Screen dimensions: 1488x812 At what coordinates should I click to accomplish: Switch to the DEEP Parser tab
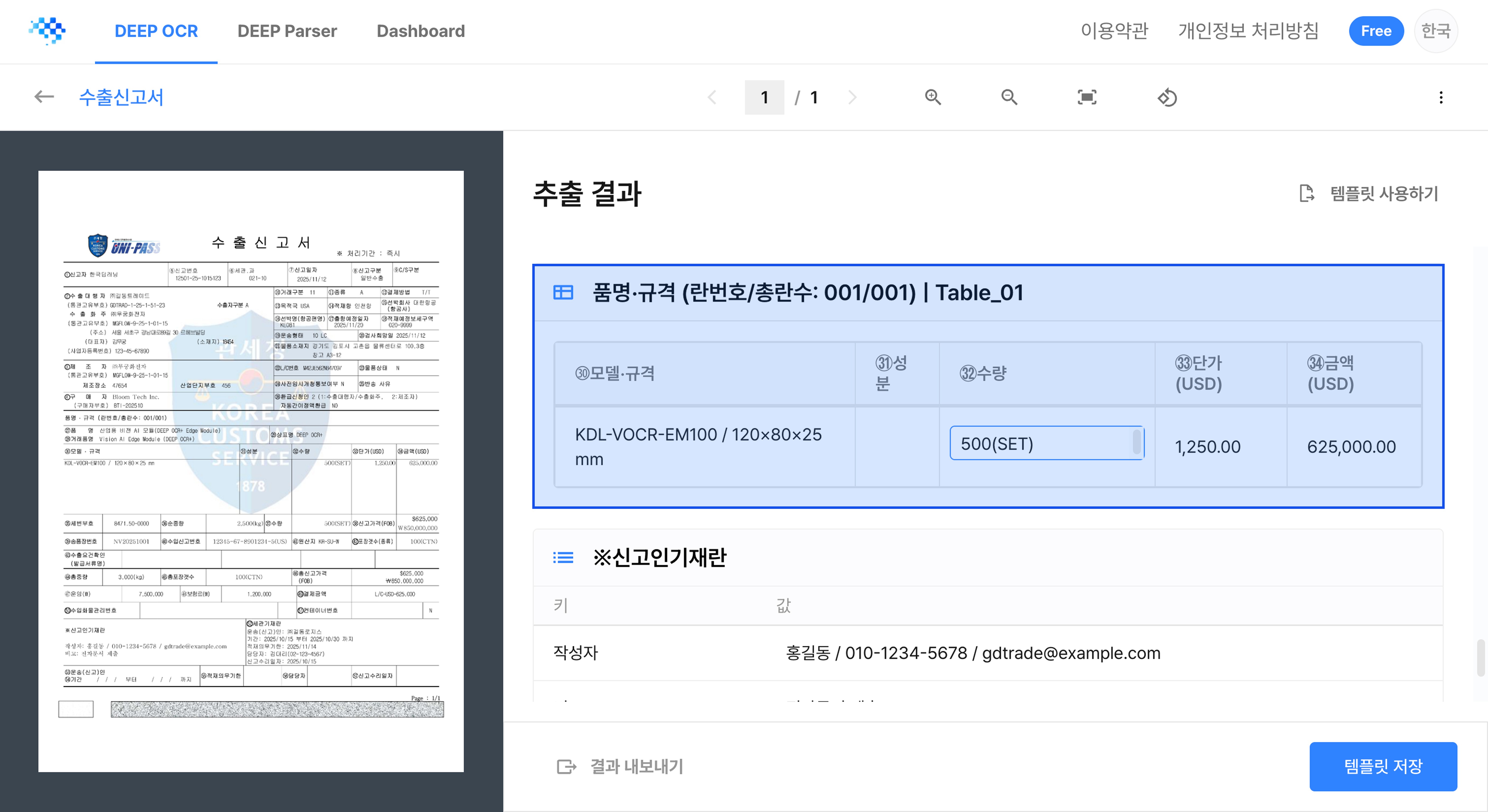[x=287, y=31]
